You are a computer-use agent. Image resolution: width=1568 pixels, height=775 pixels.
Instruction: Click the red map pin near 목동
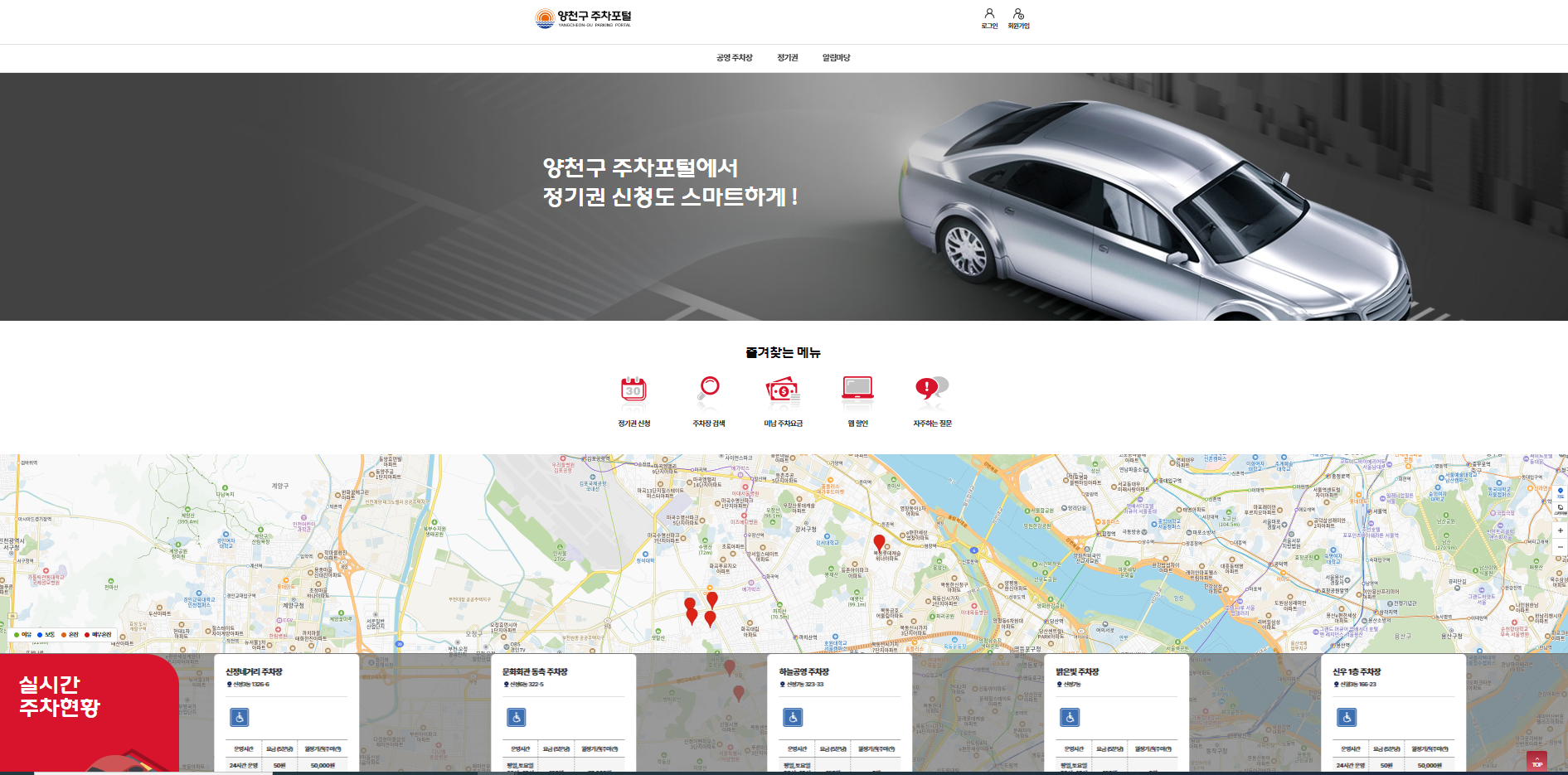pyautogui.click(x=879, y=542)
